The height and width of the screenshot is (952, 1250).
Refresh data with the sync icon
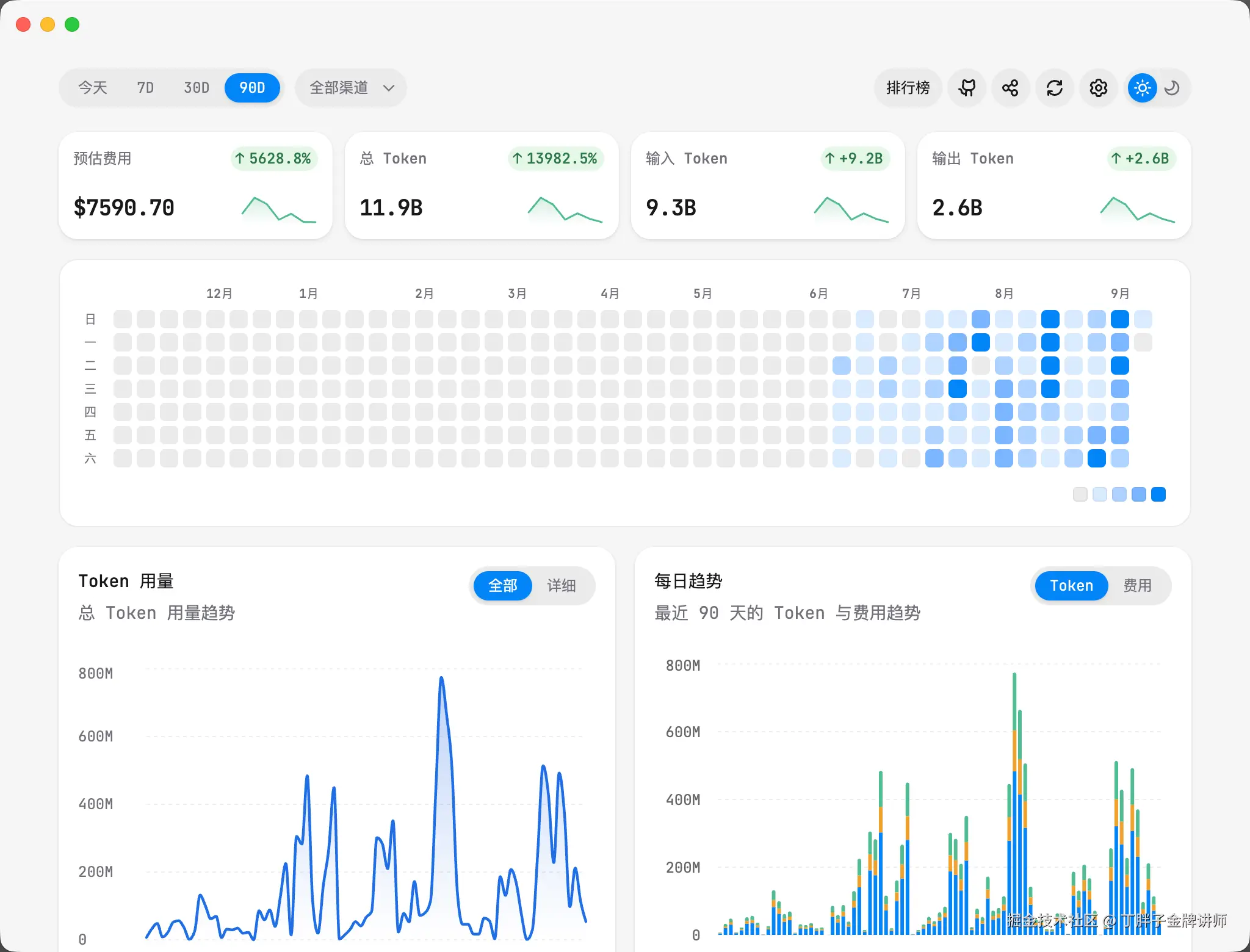(x=1055, y=88)
